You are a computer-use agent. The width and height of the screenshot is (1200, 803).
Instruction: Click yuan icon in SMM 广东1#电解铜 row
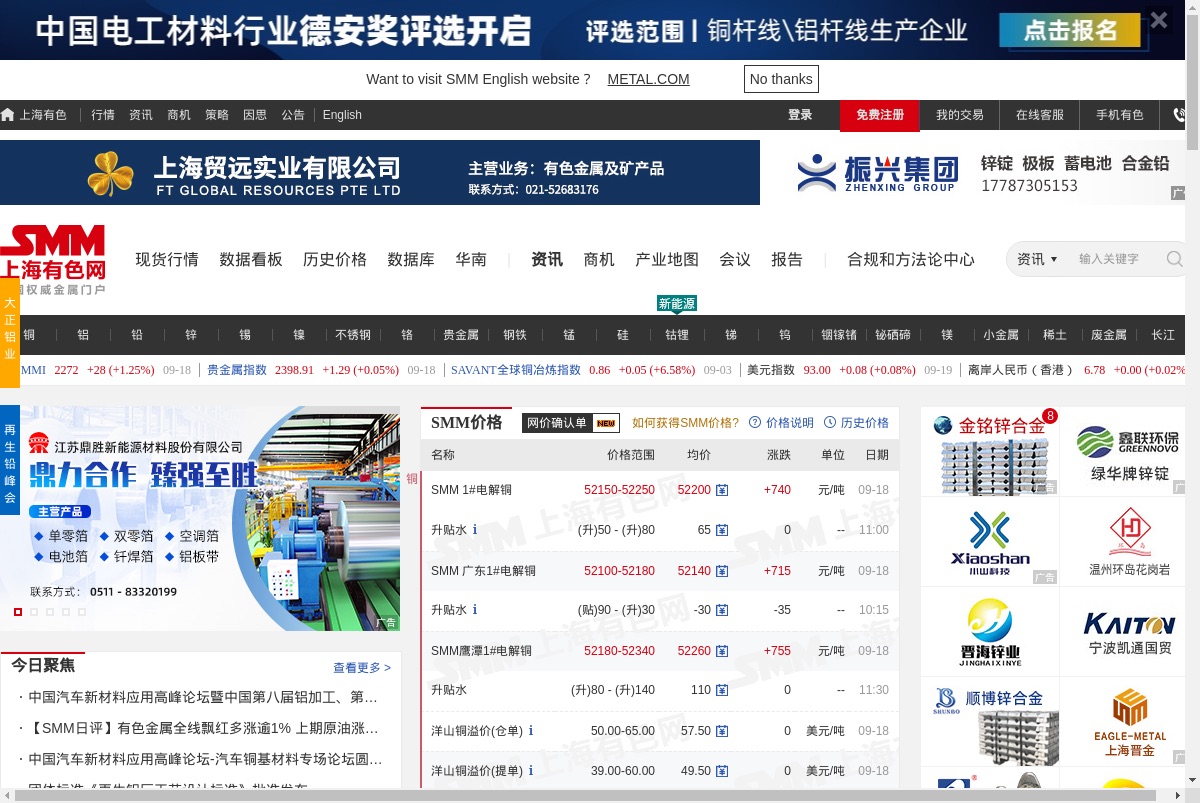pyautogui.click(x=722, y=571)
